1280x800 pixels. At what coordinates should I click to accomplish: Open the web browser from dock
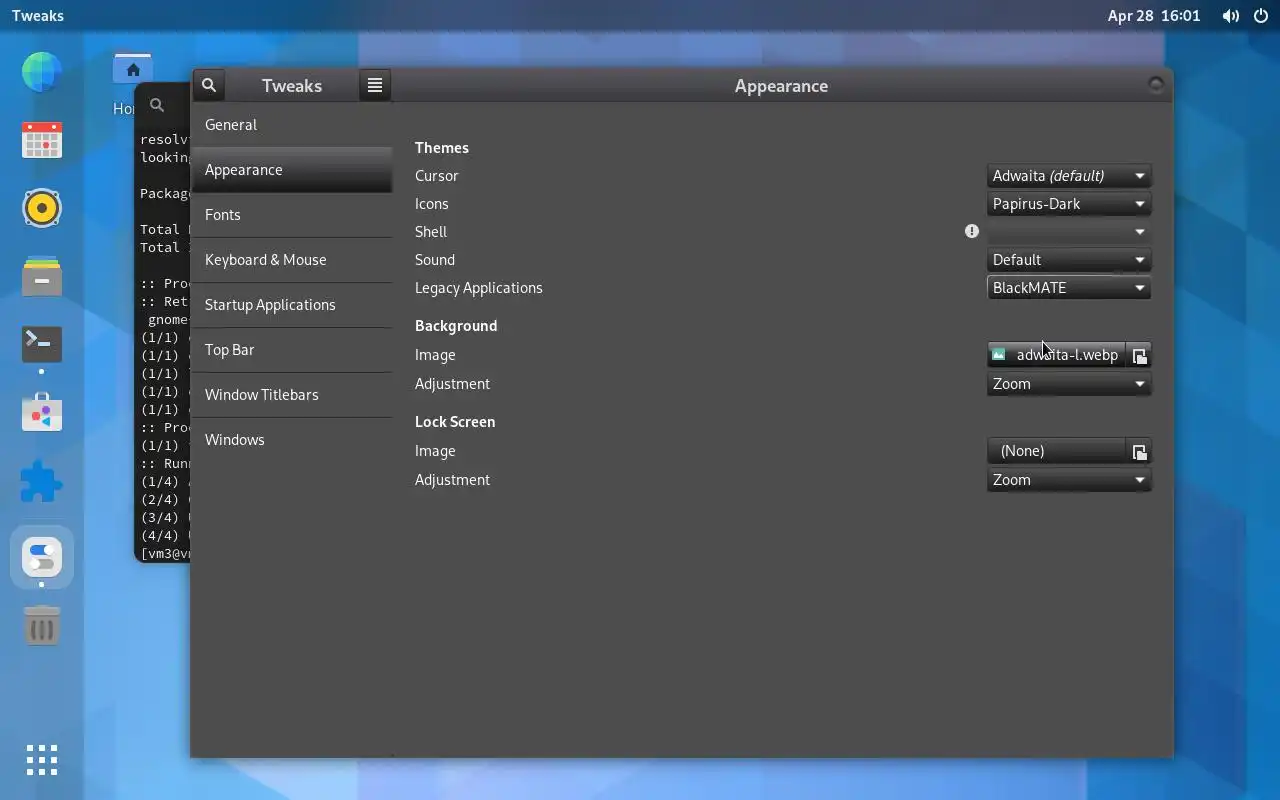point(42,72)
